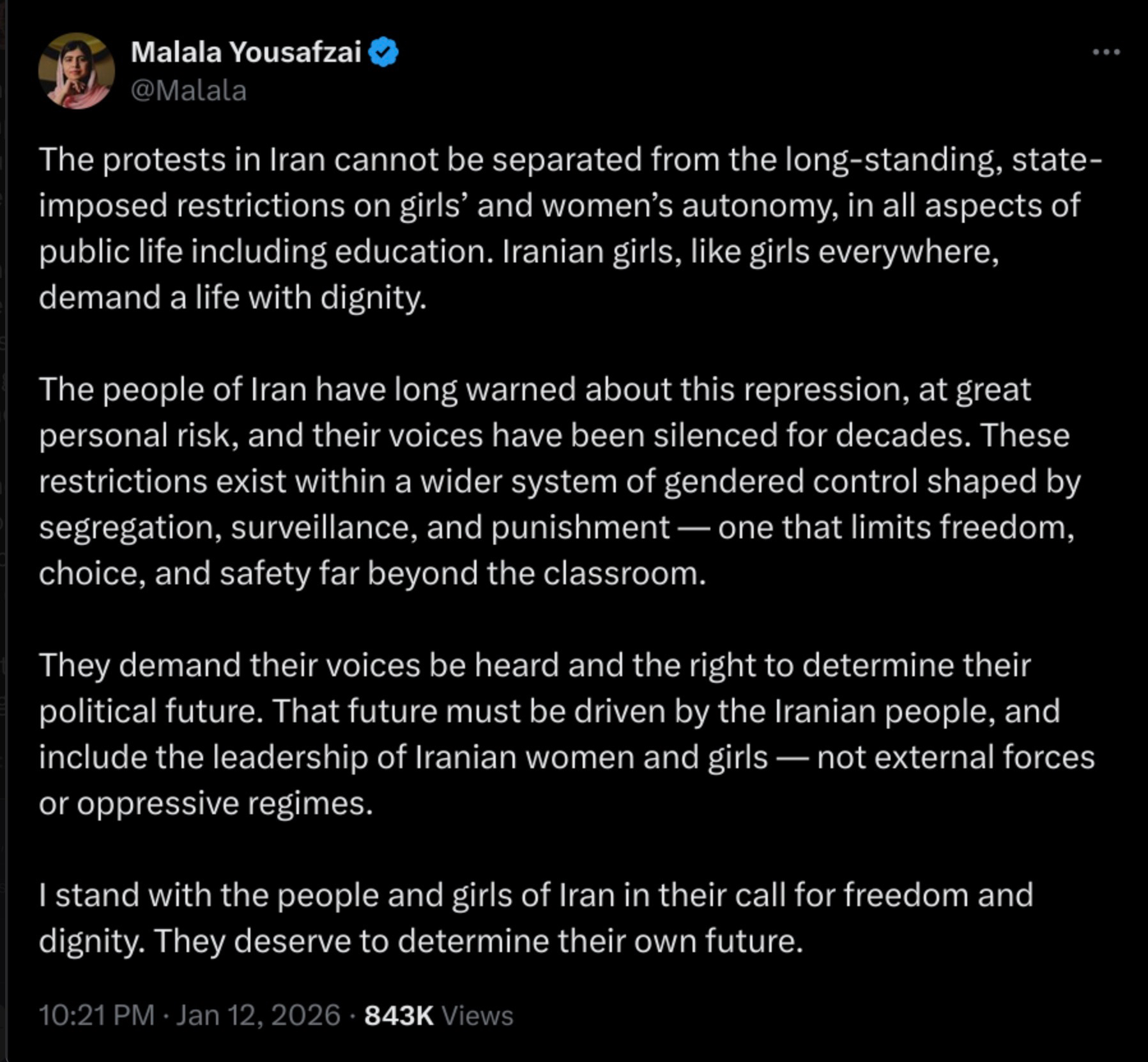Click the 10:21 PM timestamp

[96, 1015]
